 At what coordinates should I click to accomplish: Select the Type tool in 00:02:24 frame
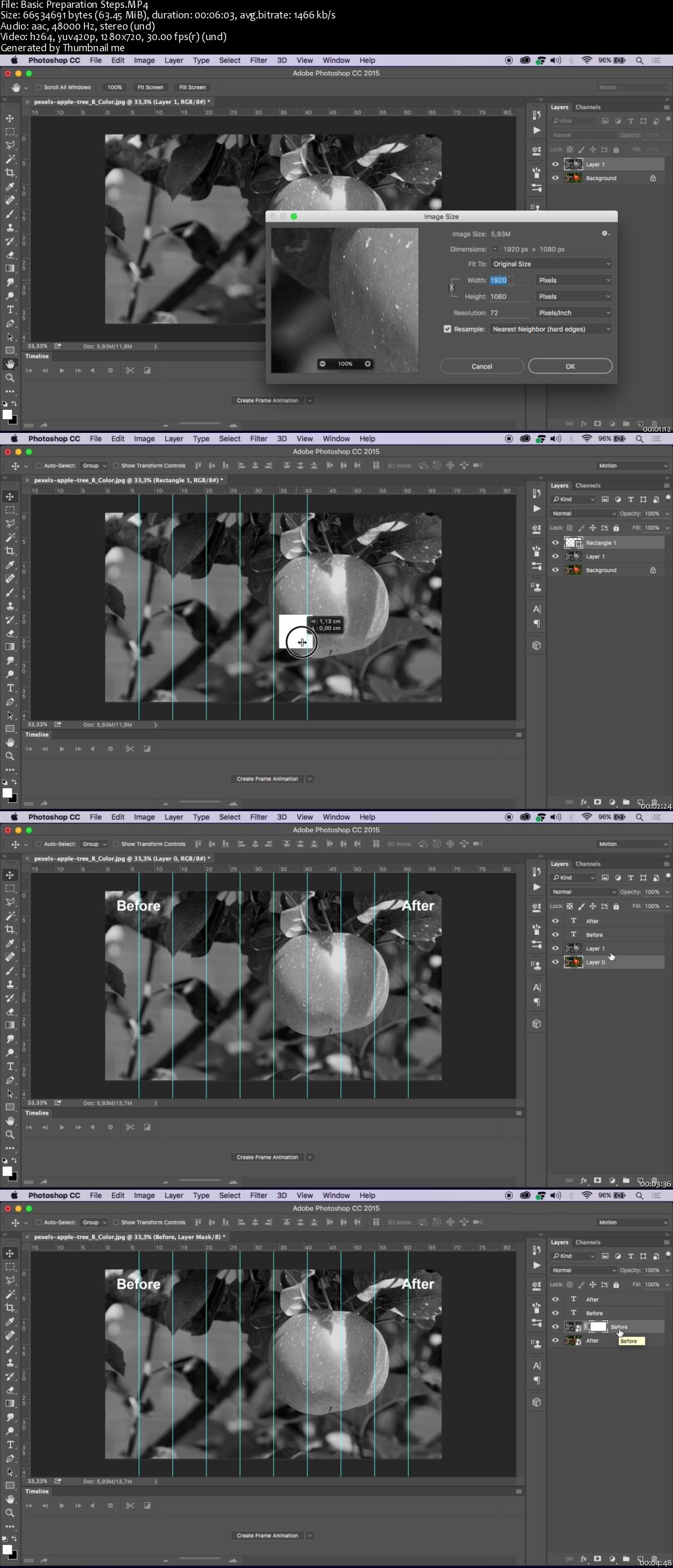click(10, 688)
